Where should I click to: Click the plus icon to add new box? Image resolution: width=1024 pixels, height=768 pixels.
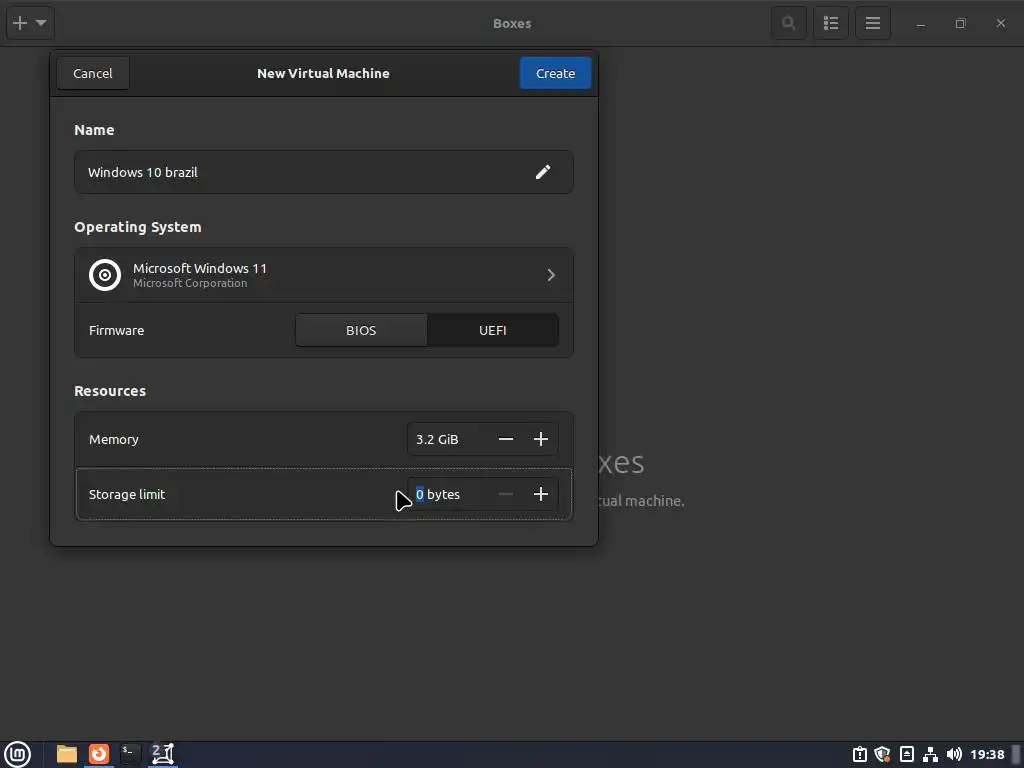[20, 24]
